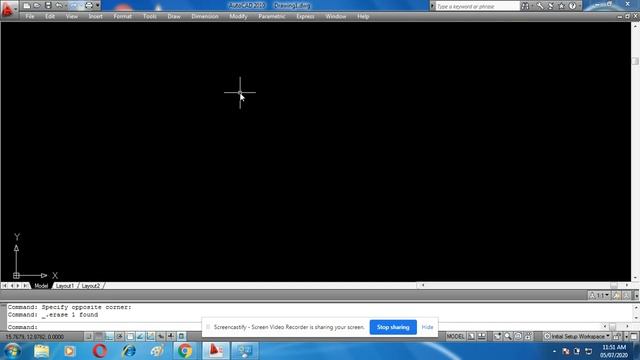Click the Redo arrow icon

pos(74,6)
